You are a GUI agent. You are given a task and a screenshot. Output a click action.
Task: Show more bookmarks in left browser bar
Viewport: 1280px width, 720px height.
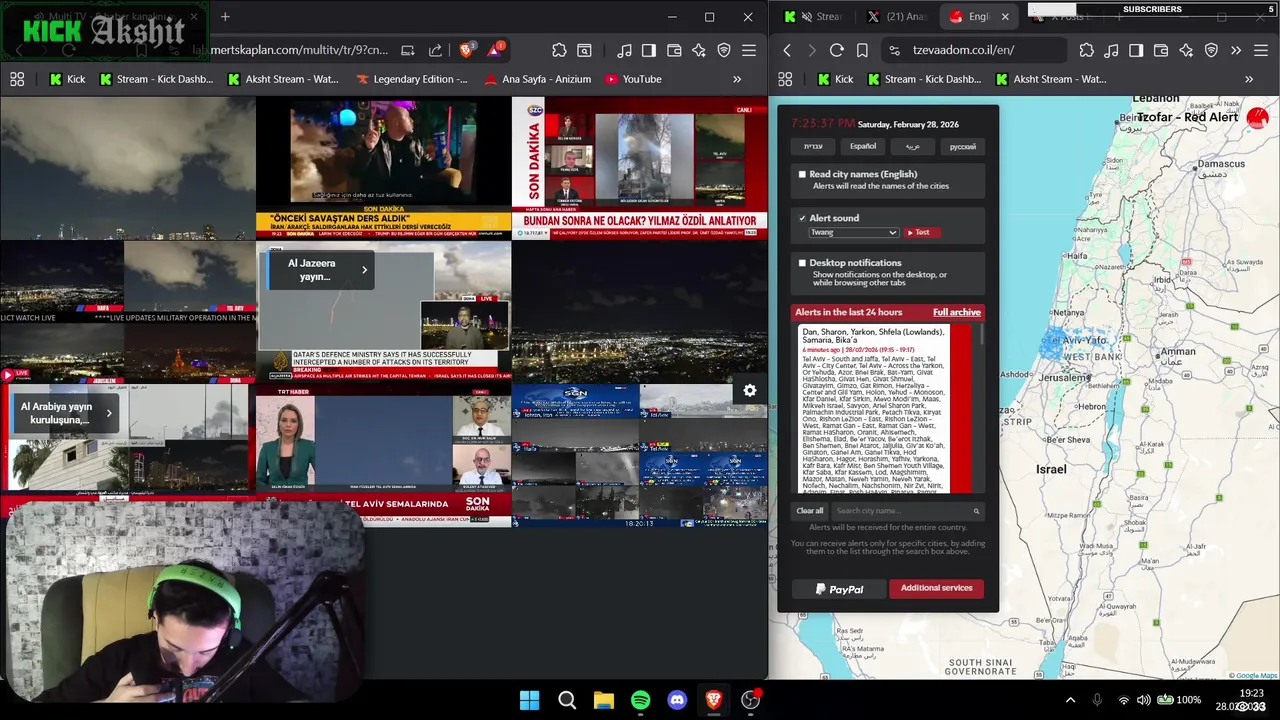click(737, 79)
